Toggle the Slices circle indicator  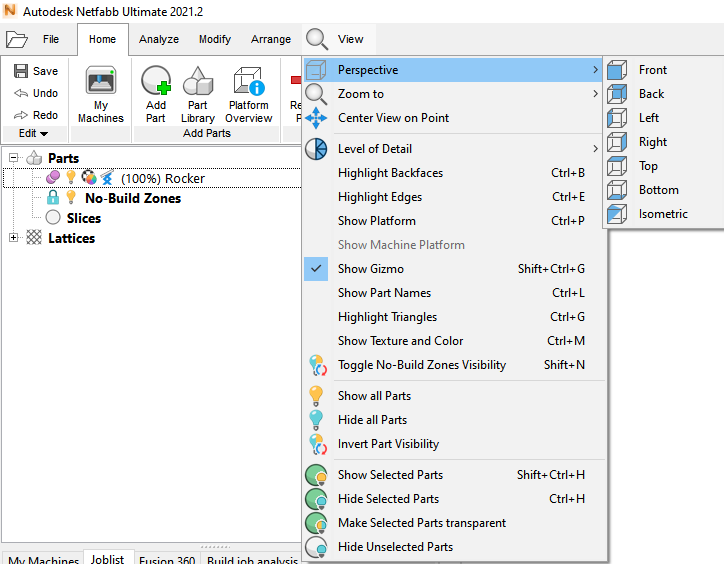(x=53, y=217)
